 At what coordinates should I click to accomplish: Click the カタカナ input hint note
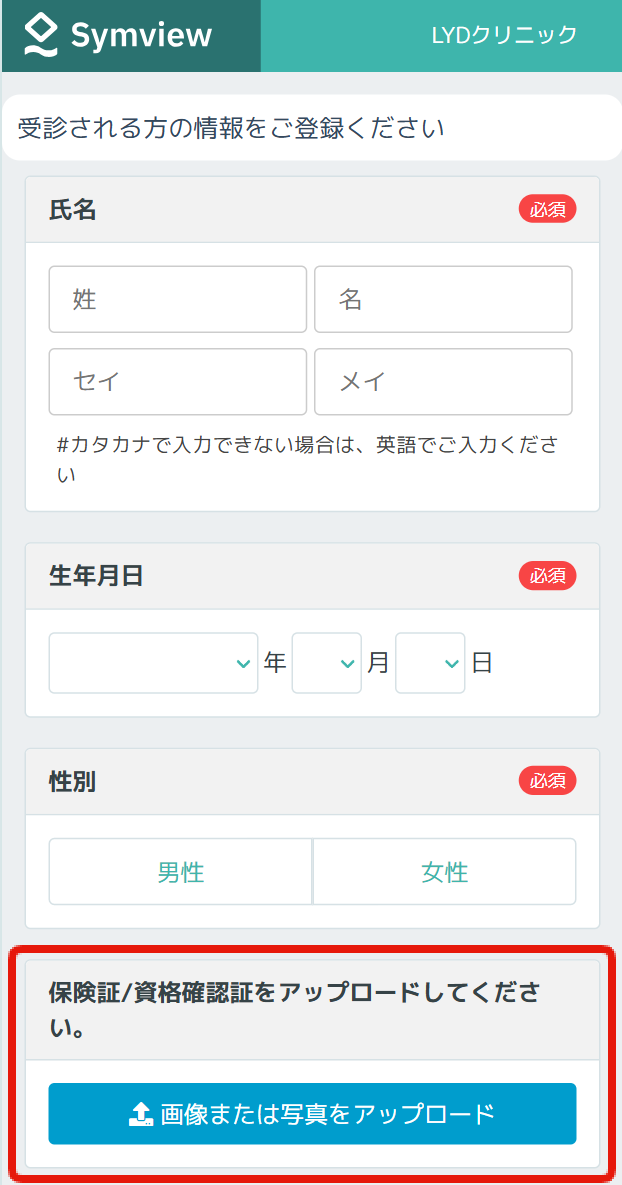(307, 460)
